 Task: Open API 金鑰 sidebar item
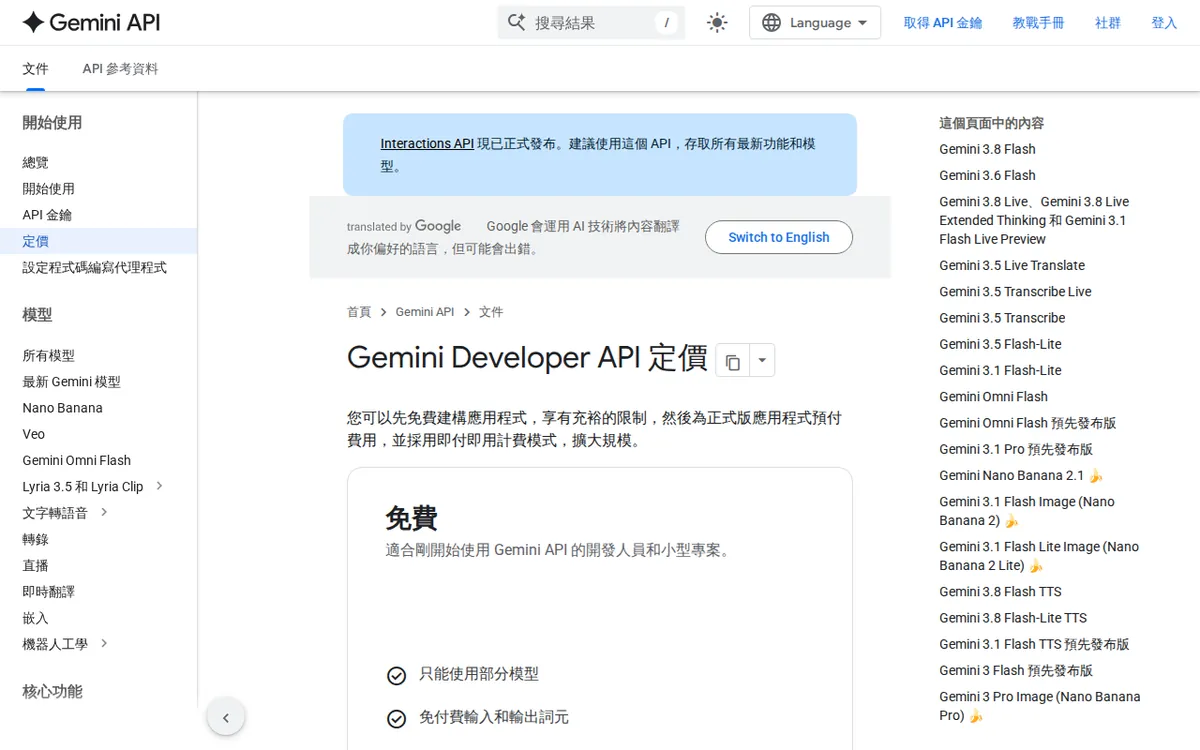click(47, 214)
